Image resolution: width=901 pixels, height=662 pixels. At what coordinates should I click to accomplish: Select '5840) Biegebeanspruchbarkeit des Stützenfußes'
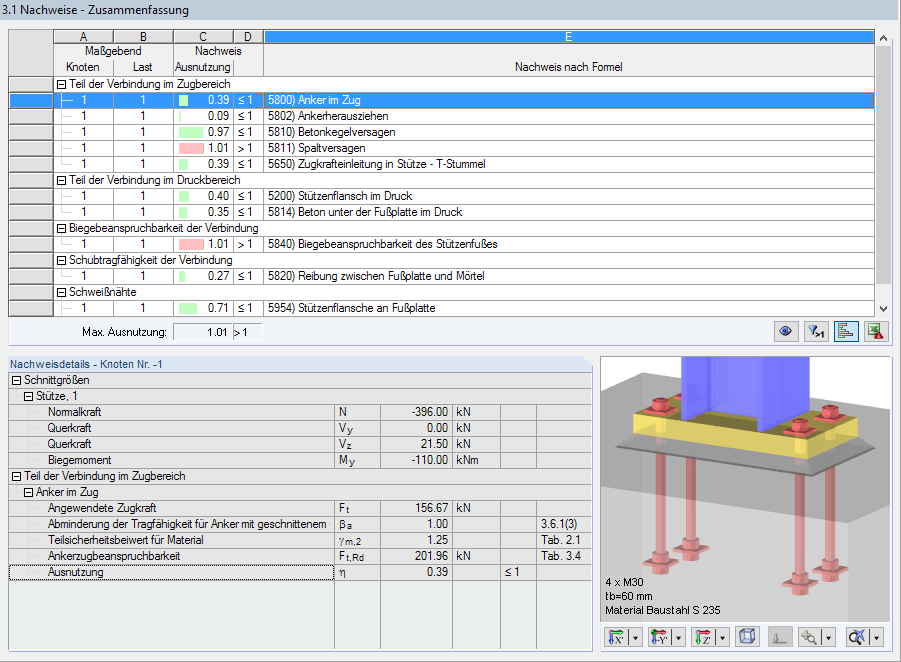[464, 244]
